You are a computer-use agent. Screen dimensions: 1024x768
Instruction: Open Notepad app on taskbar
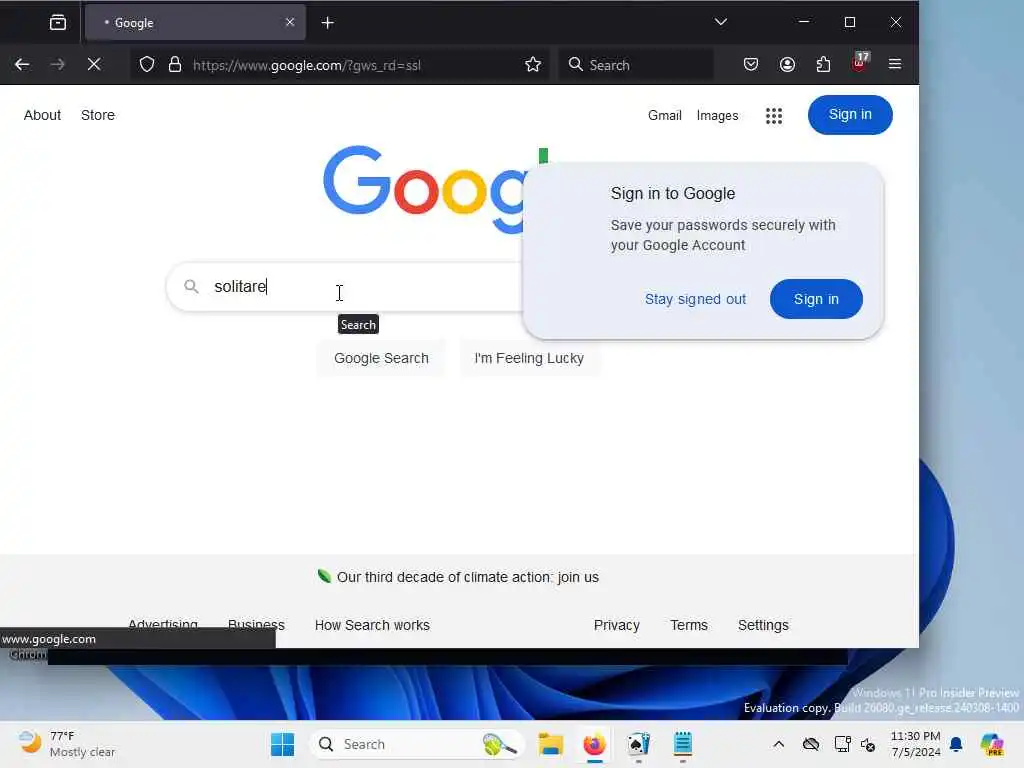click(682, 744)
